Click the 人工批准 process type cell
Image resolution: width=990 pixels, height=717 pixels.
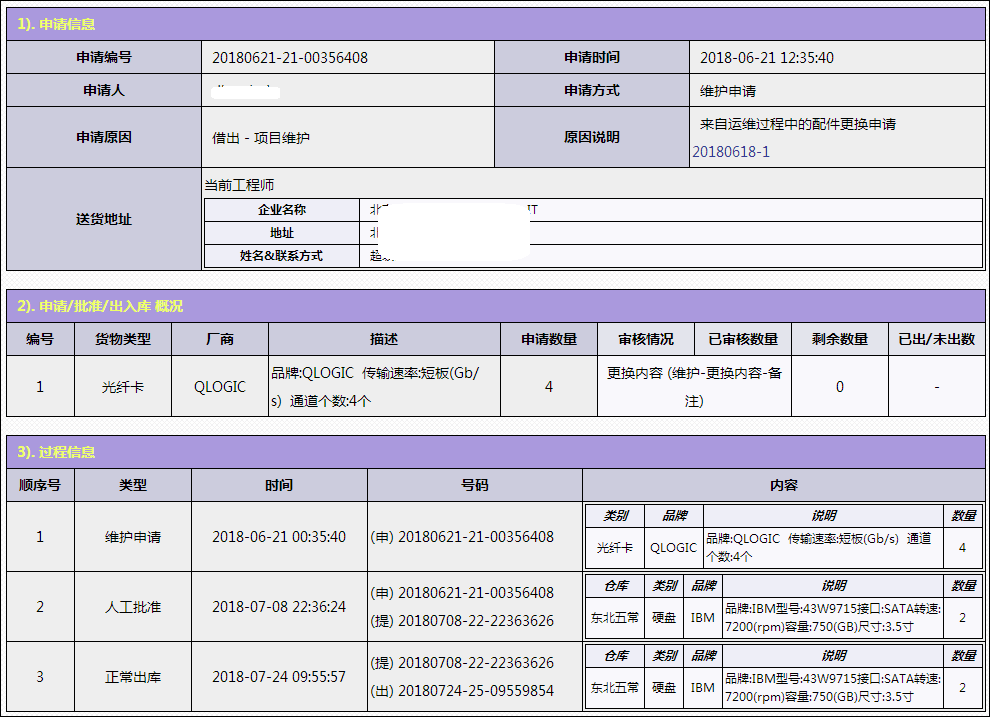click(x=133, y=607)
